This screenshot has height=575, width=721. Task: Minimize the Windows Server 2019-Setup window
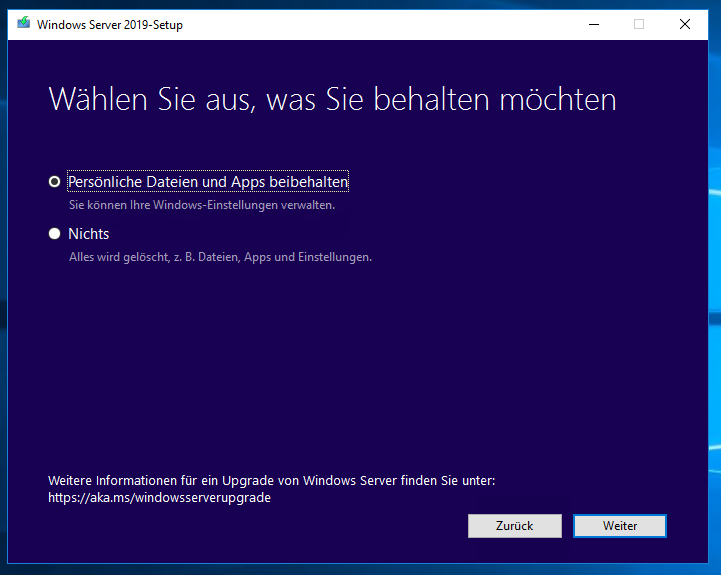[x=594, y=24]
